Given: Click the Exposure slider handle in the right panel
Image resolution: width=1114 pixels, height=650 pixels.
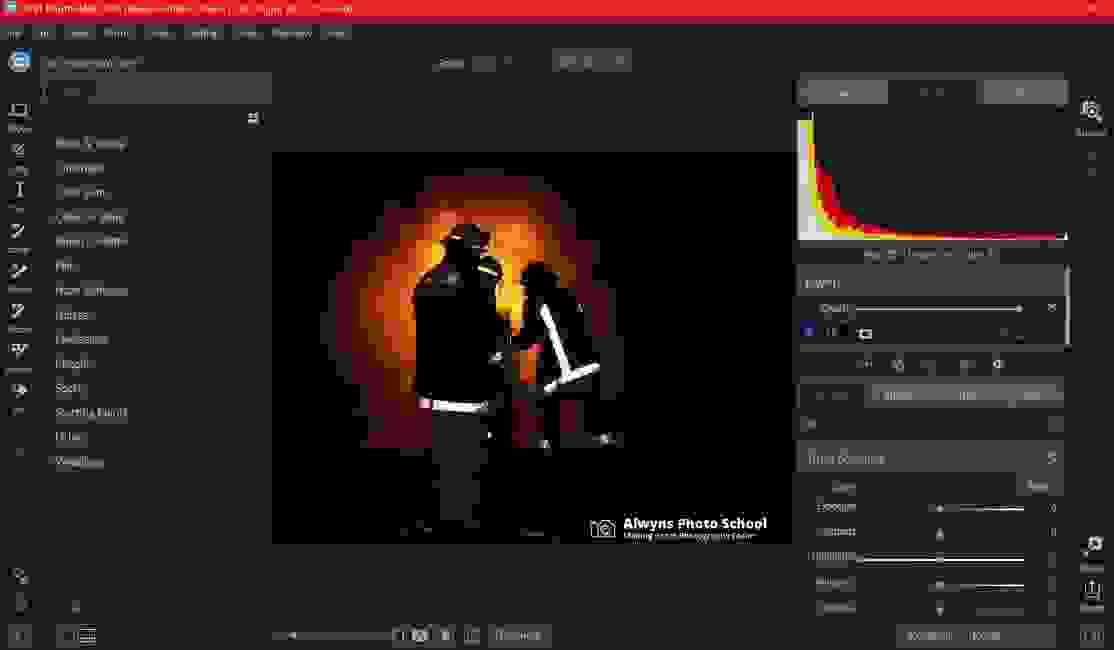Looking at the screenshot, I should (x=941, y=507).
